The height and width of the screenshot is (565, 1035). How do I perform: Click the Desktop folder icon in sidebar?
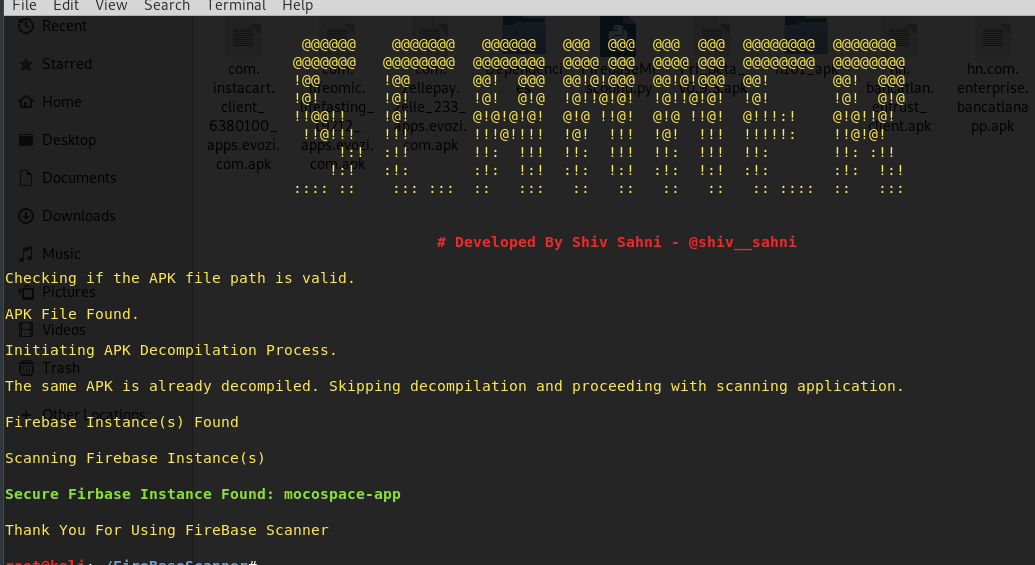point(26,140)
